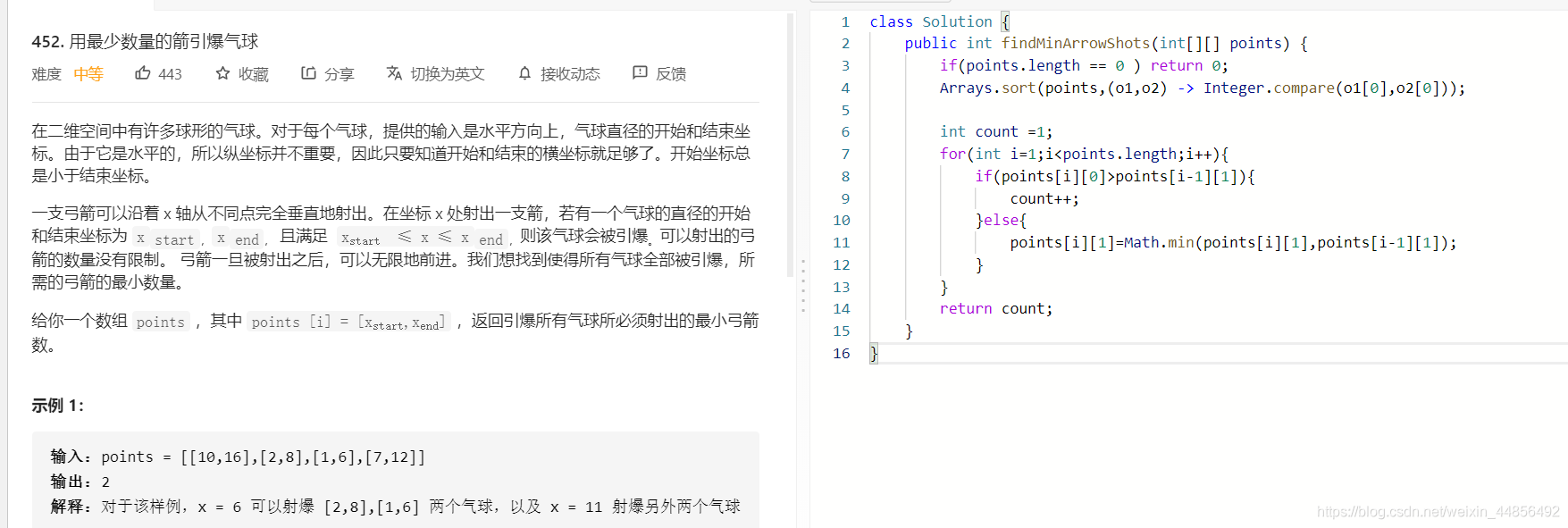The width and height of the screenshot is (1568, 528).
Task: Click line number 16 in the editor gutter
Action: click(x=842, y=353)
